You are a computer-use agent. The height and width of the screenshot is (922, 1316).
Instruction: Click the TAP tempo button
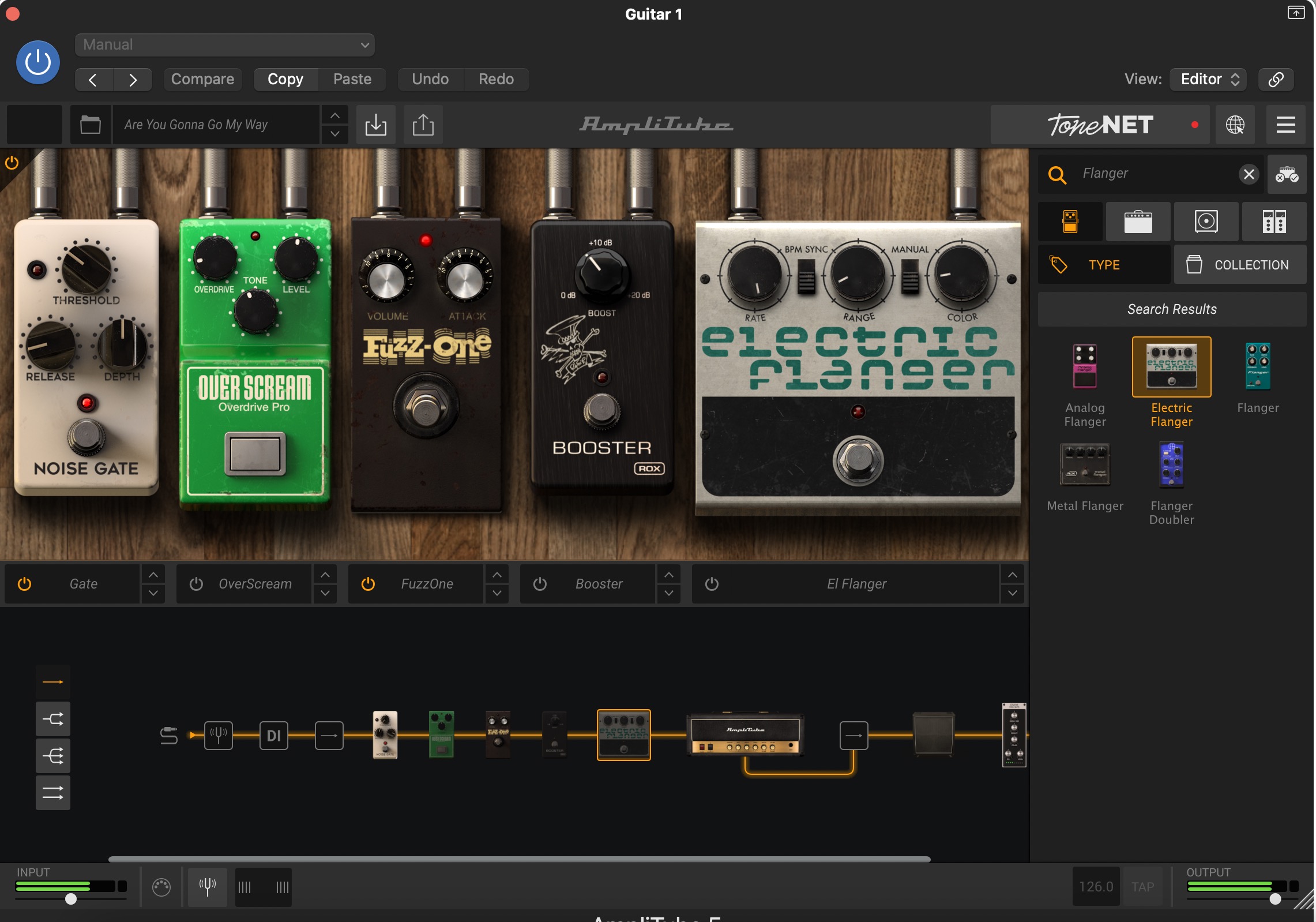(1142, 887)
